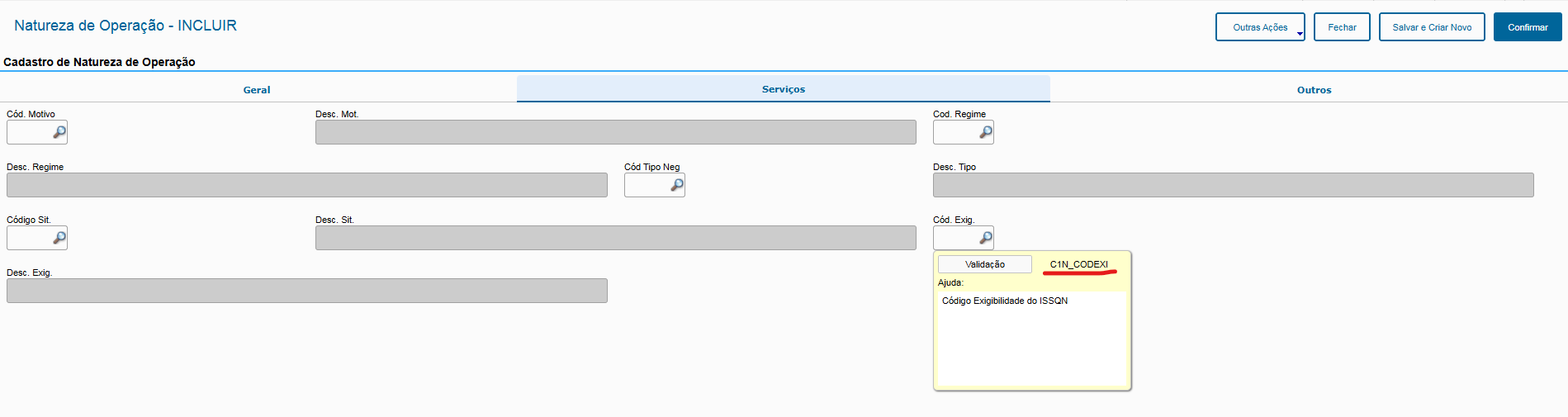Screen dimensions: 1568x417
Task: Switch to the Geral tab
Action: coord(257,89)
